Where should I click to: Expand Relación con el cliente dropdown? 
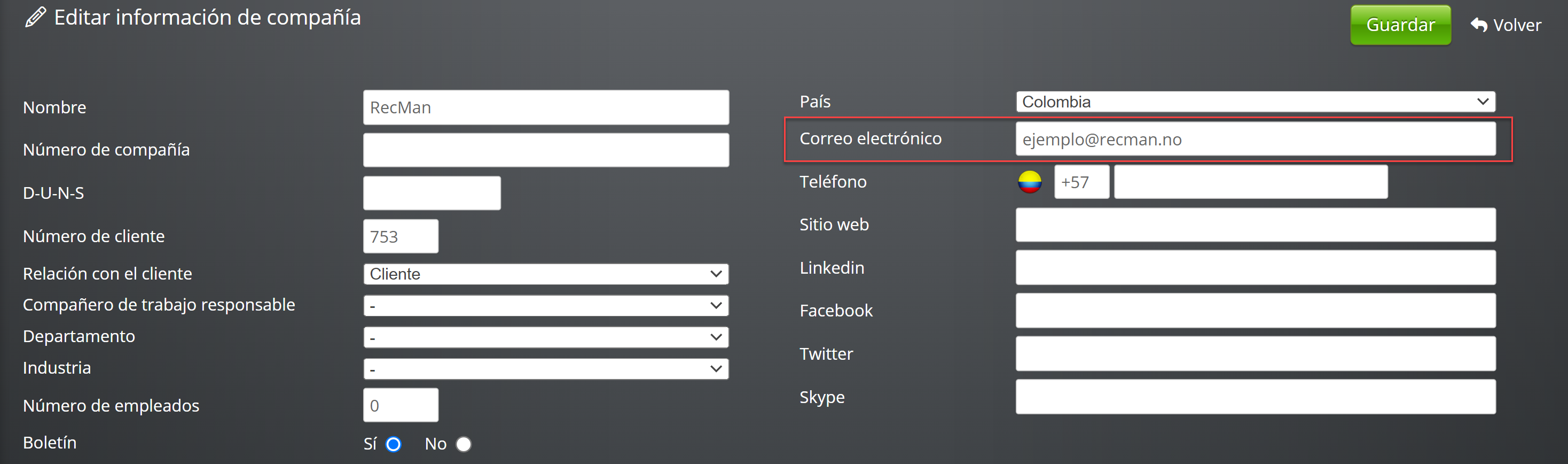(x=545, y=274)
